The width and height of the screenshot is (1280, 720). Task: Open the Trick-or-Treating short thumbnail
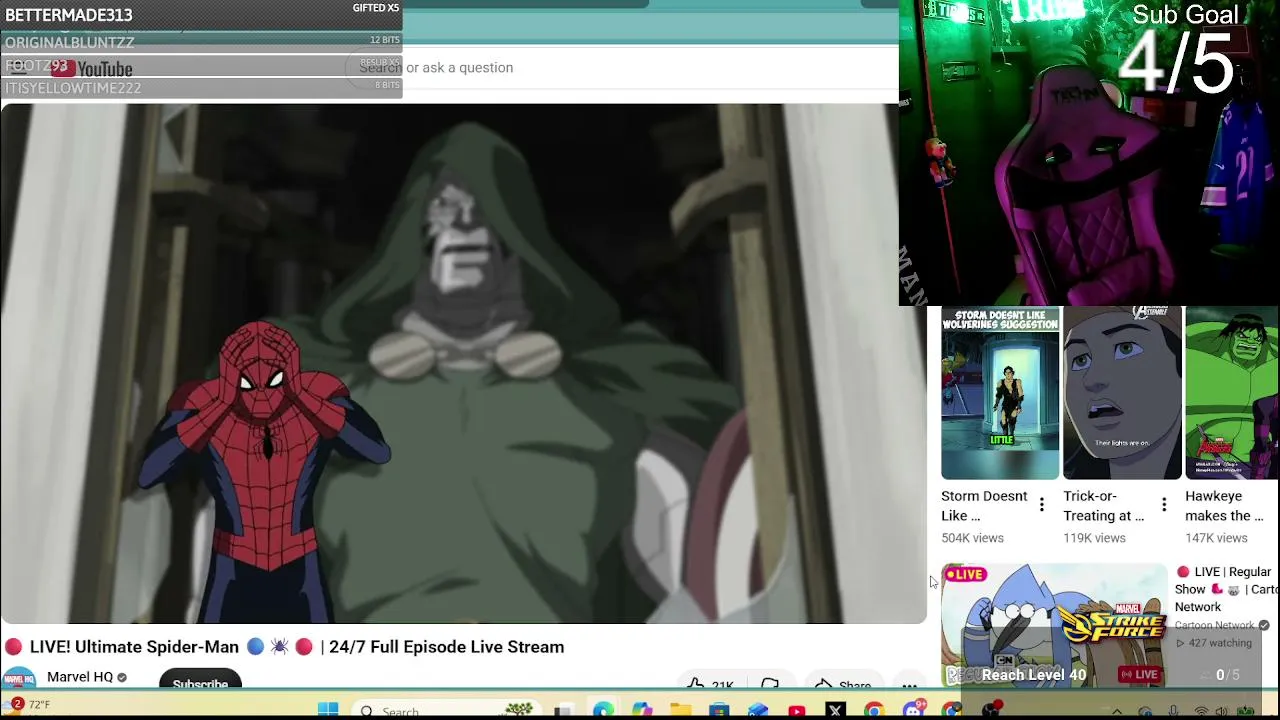[x=1122, y=393]
